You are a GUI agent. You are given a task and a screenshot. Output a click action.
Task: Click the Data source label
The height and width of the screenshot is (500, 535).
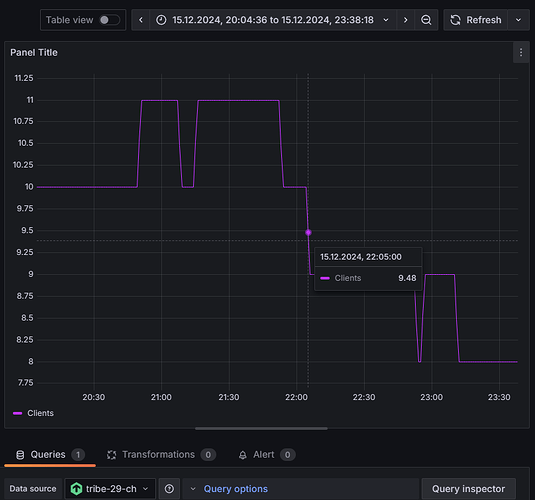[x=33, y=489]
